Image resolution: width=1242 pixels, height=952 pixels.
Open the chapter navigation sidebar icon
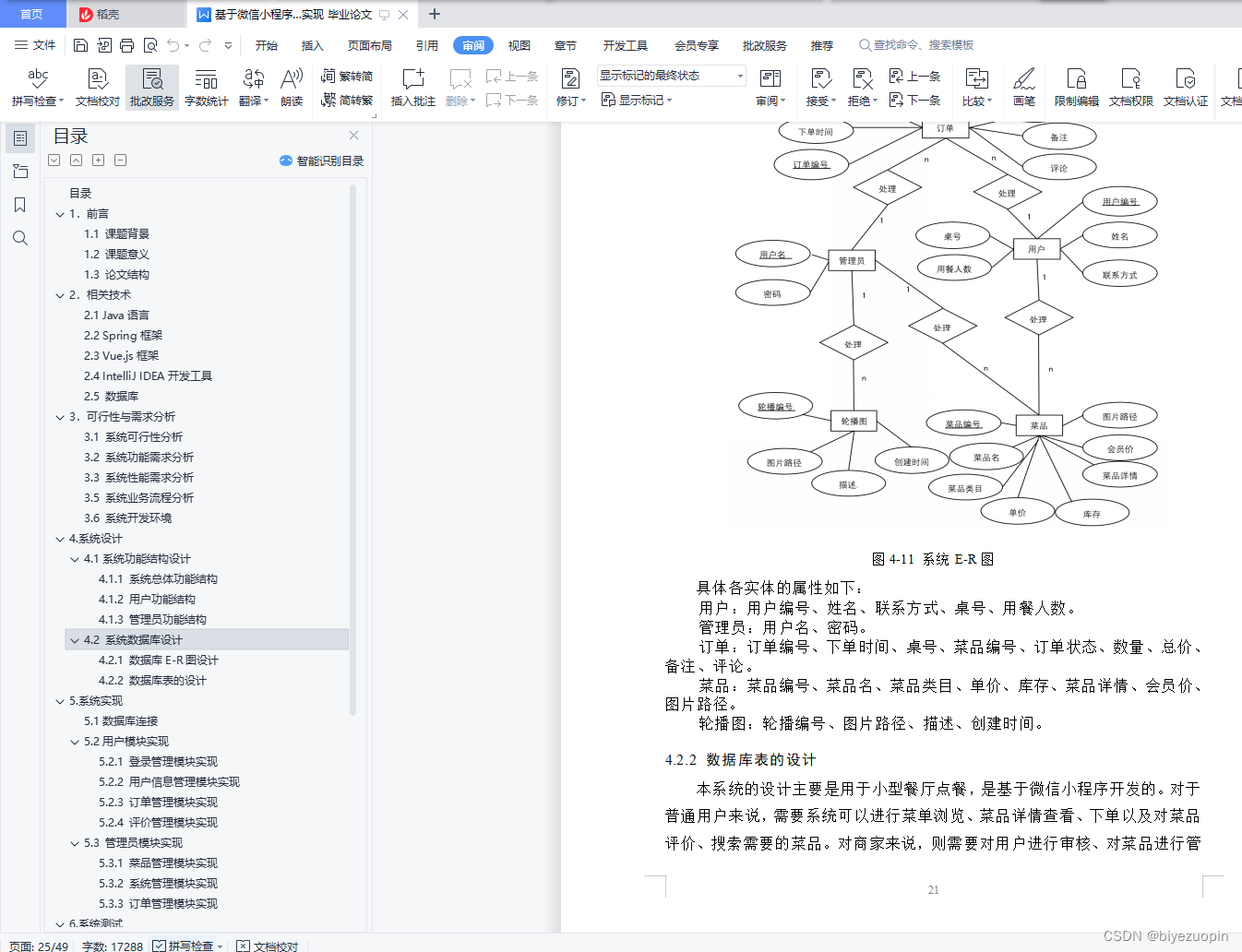pos(20,172)
